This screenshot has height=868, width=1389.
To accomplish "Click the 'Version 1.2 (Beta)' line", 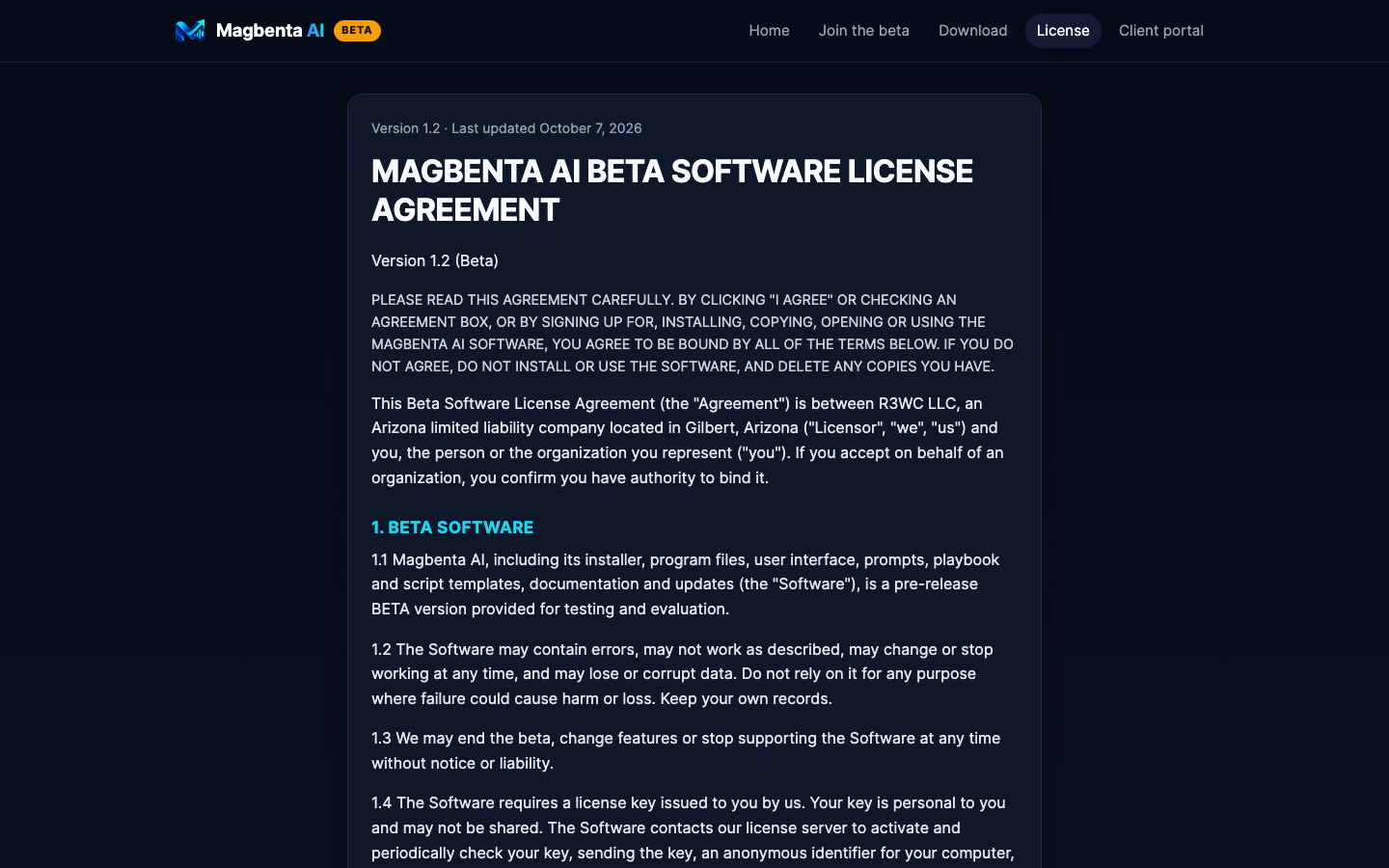I will [435, 260].
